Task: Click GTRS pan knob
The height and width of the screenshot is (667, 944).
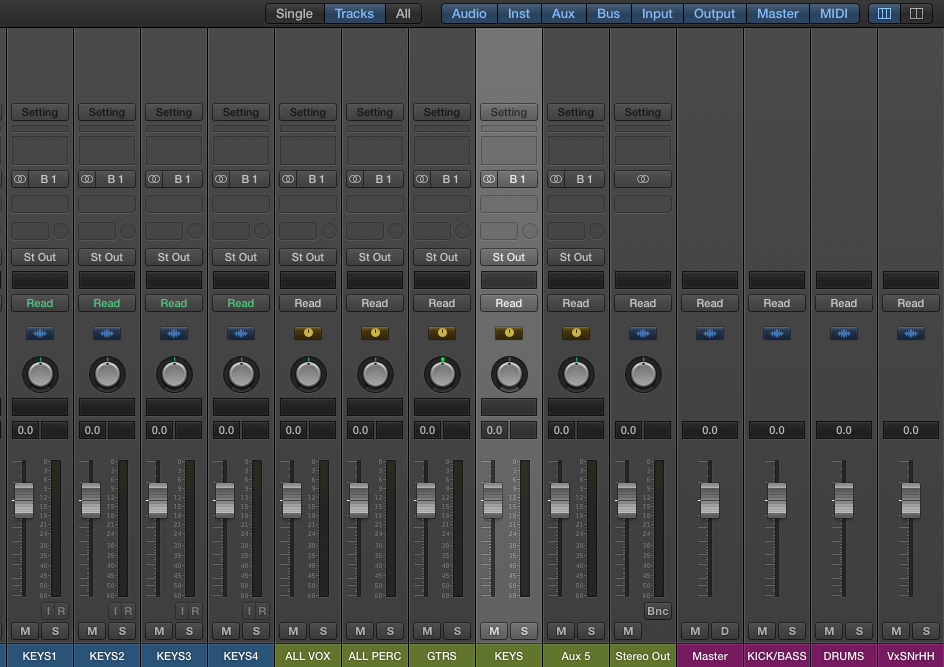Action: click(442, 374)
